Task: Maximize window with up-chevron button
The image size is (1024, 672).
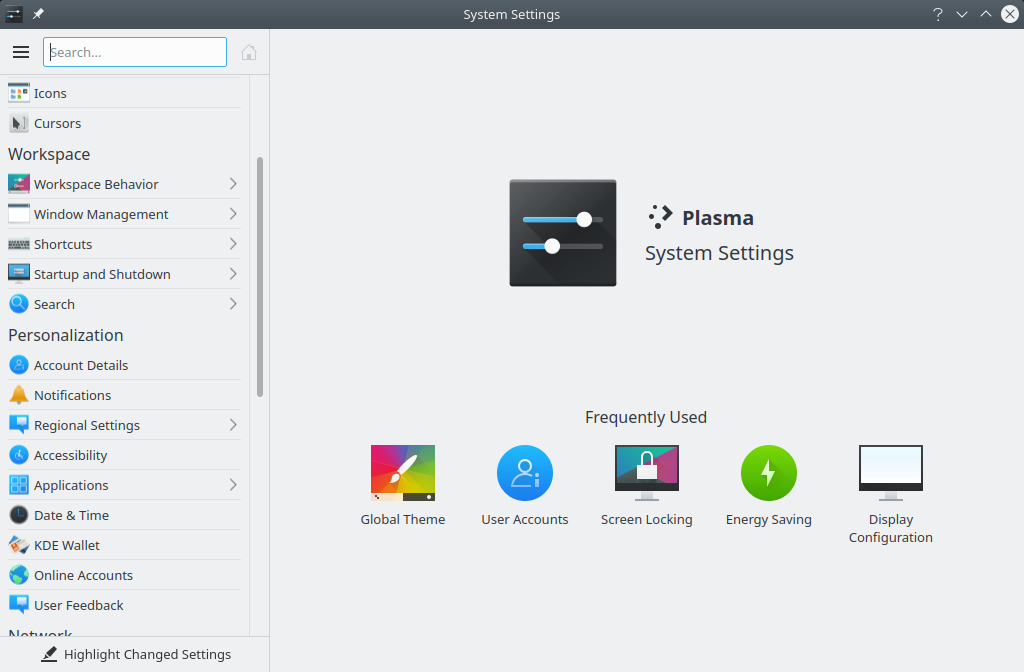Action: click(986, 14)
